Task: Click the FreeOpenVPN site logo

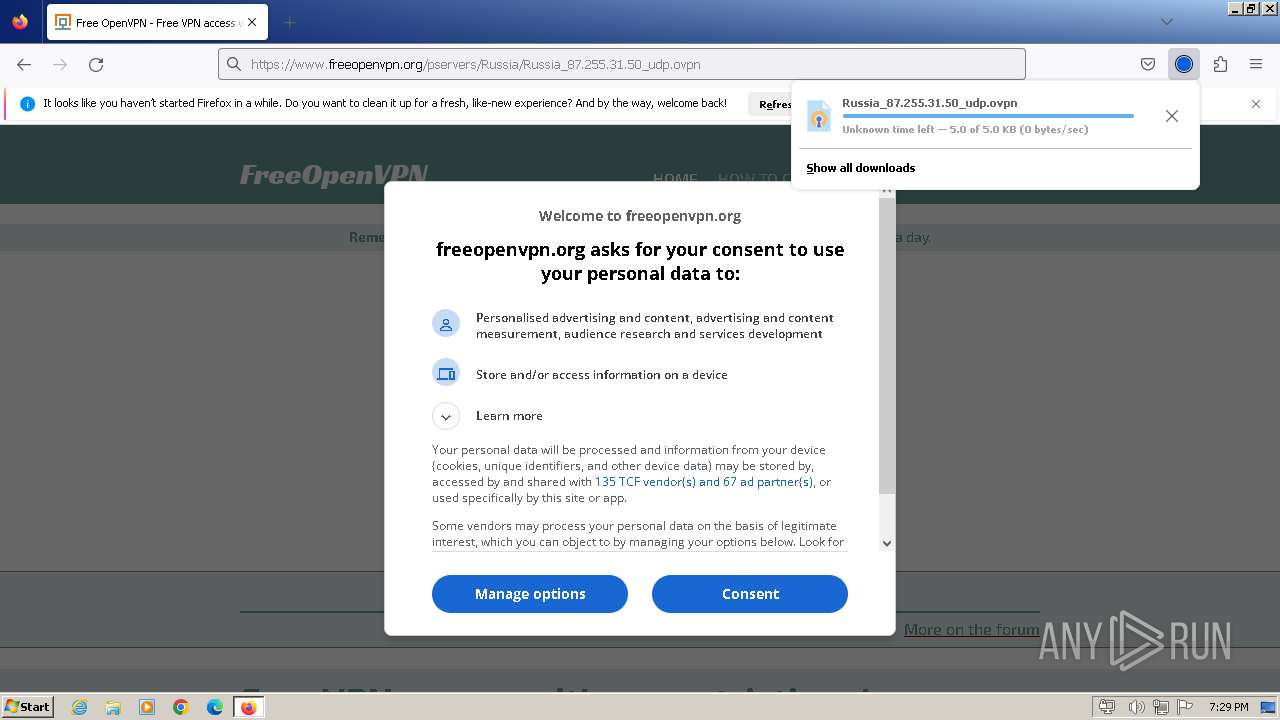Action: pos(334,174)
